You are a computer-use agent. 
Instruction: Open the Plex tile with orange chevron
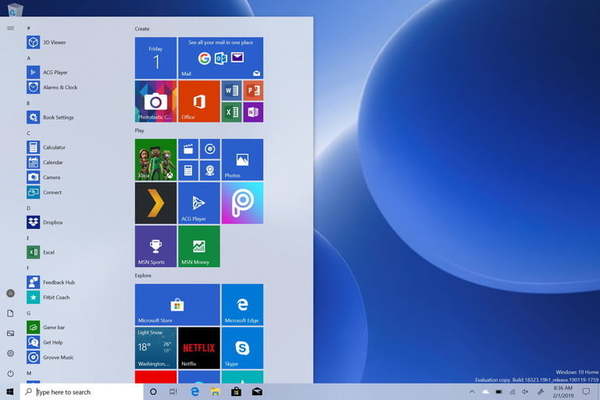tap(156, 203)
